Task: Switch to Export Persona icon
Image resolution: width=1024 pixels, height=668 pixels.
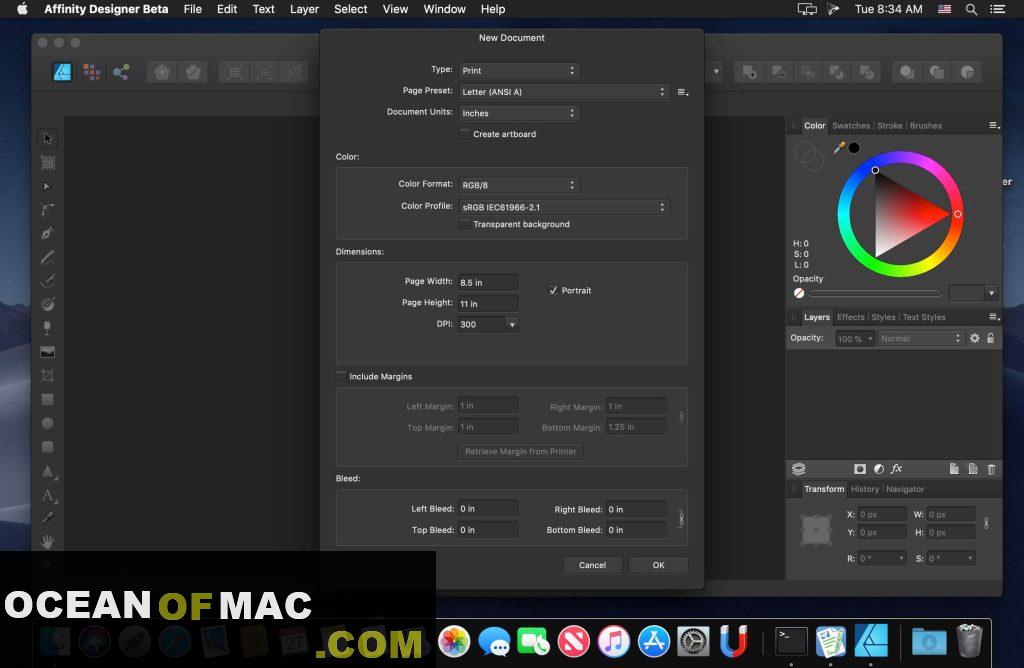Action: [x=121, y=72]
